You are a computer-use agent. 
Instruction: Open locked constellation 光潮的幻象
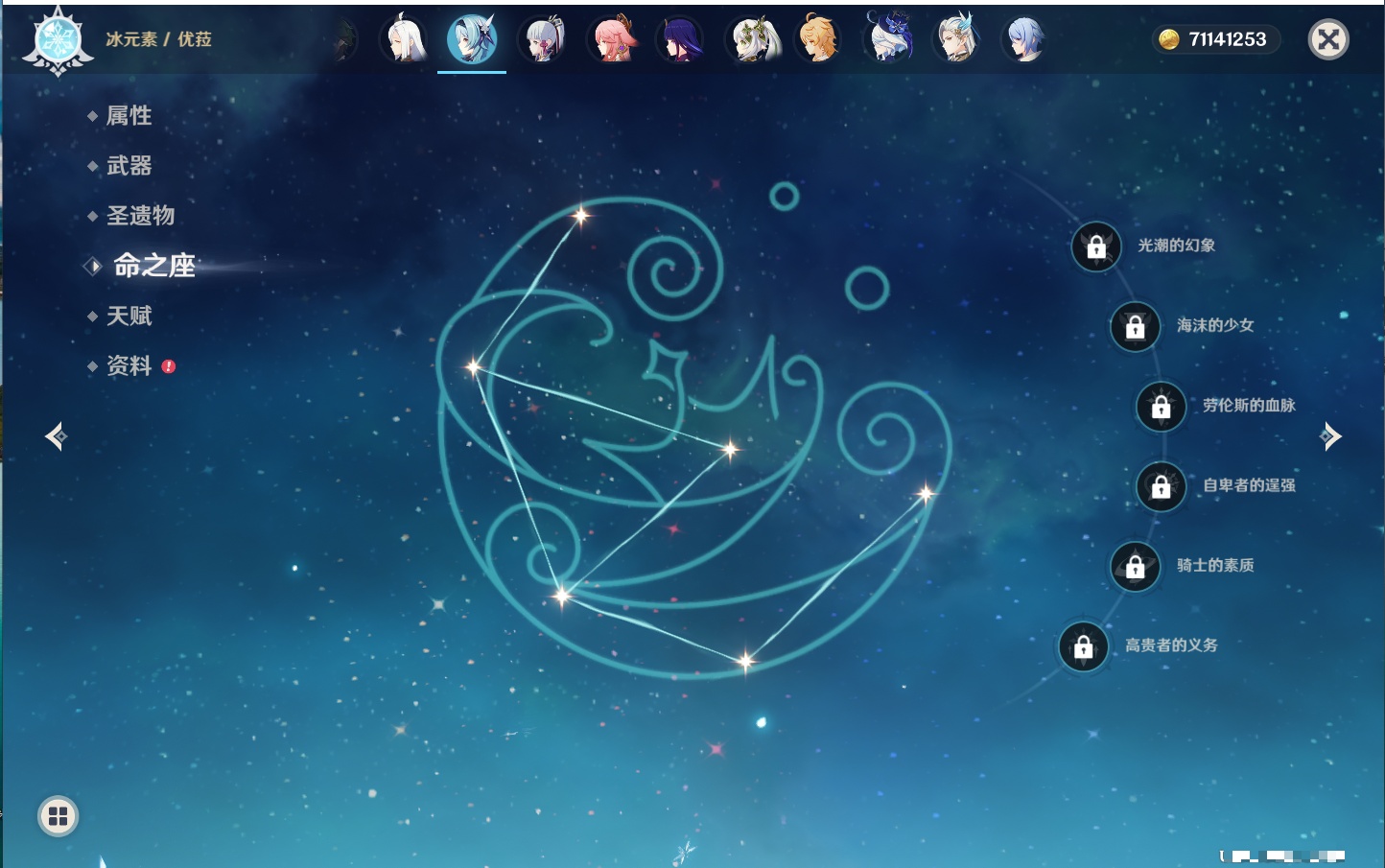click(1096, 247)
